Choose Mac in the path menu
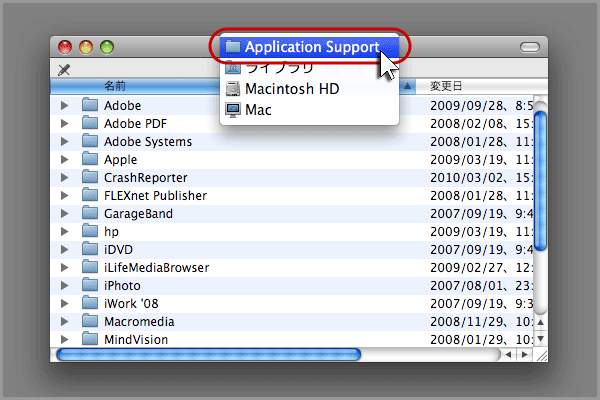 pos(309,110)
